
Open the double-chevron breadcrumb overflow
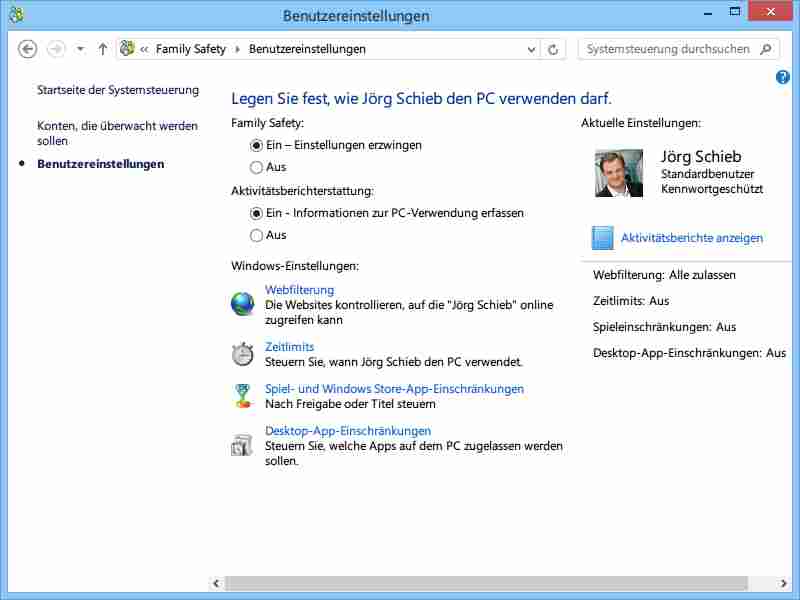click(144, 49)
